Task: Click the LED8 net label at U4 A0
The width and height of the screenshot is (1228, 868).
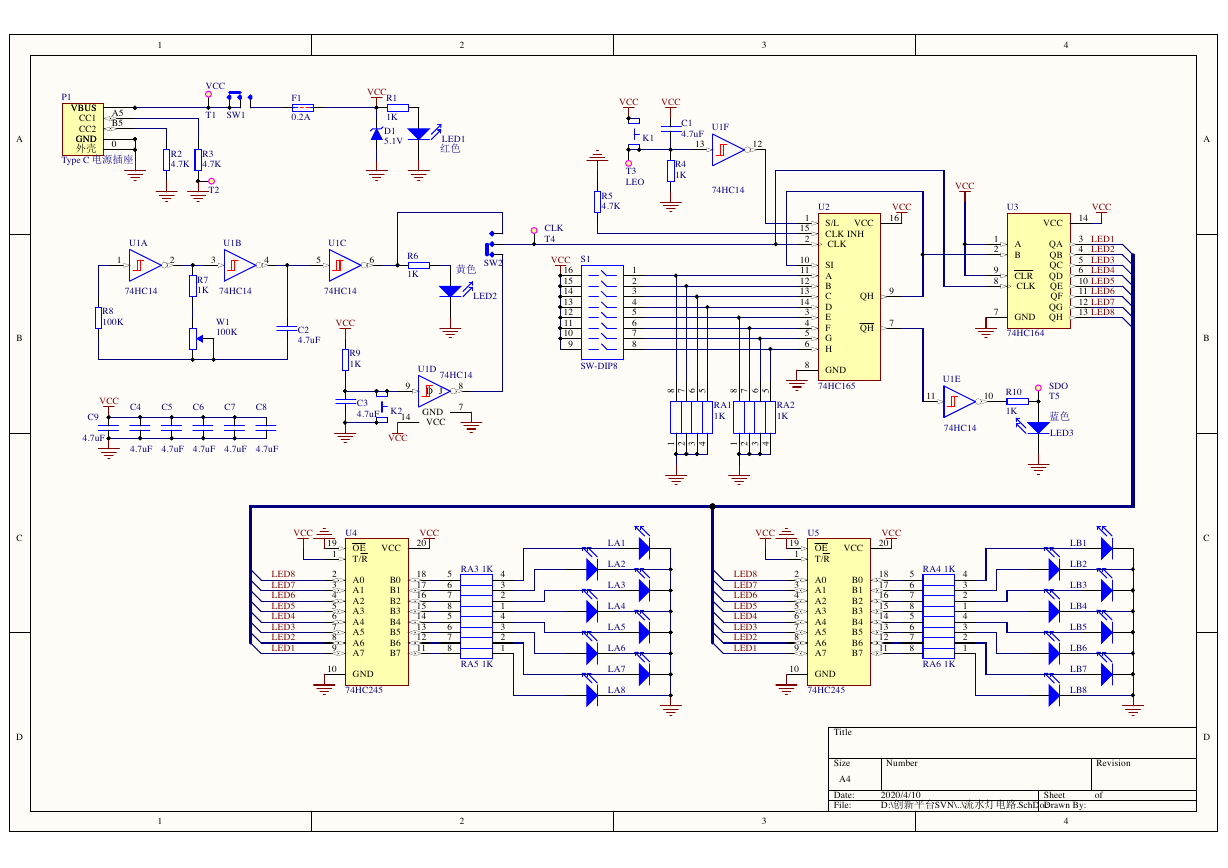Action: pyautogui.click(x=283, y=574)
